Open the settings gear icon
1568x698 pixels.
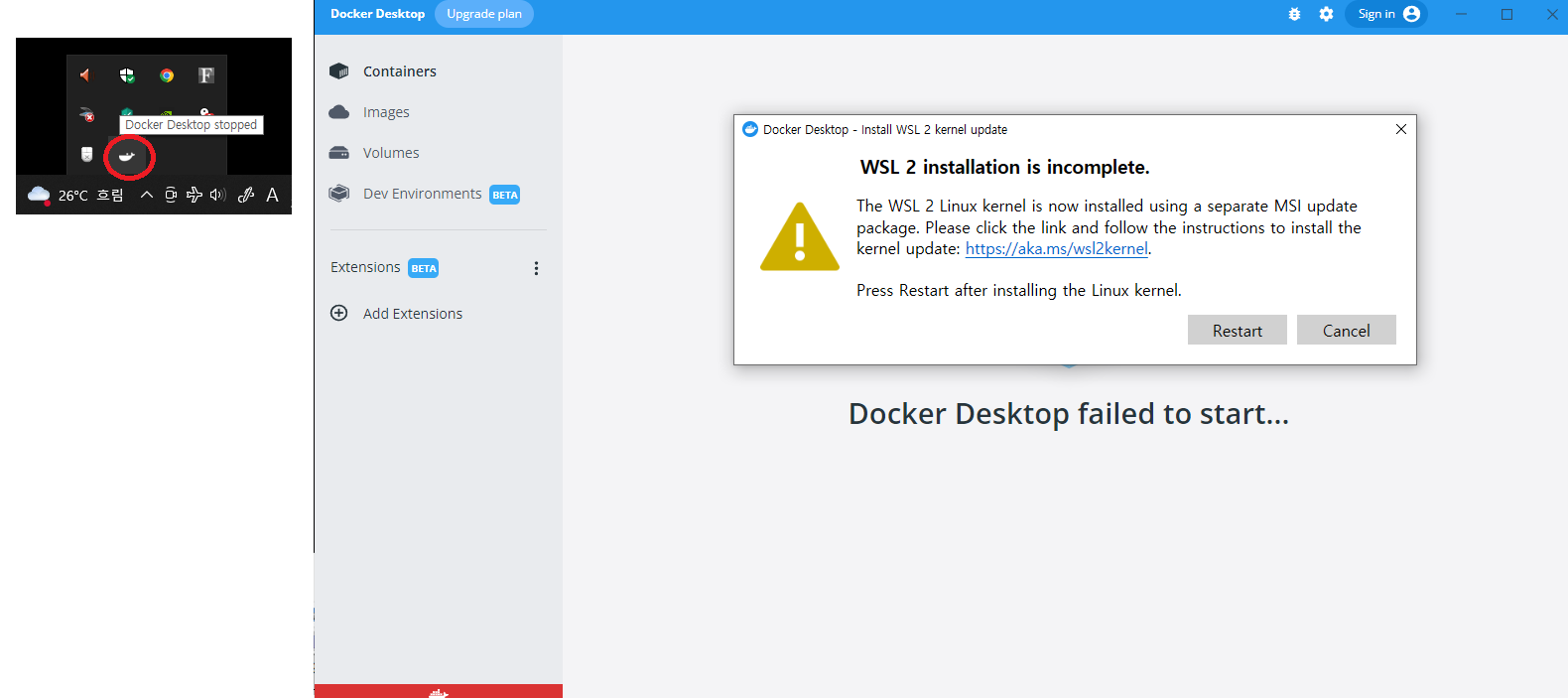1326,14
